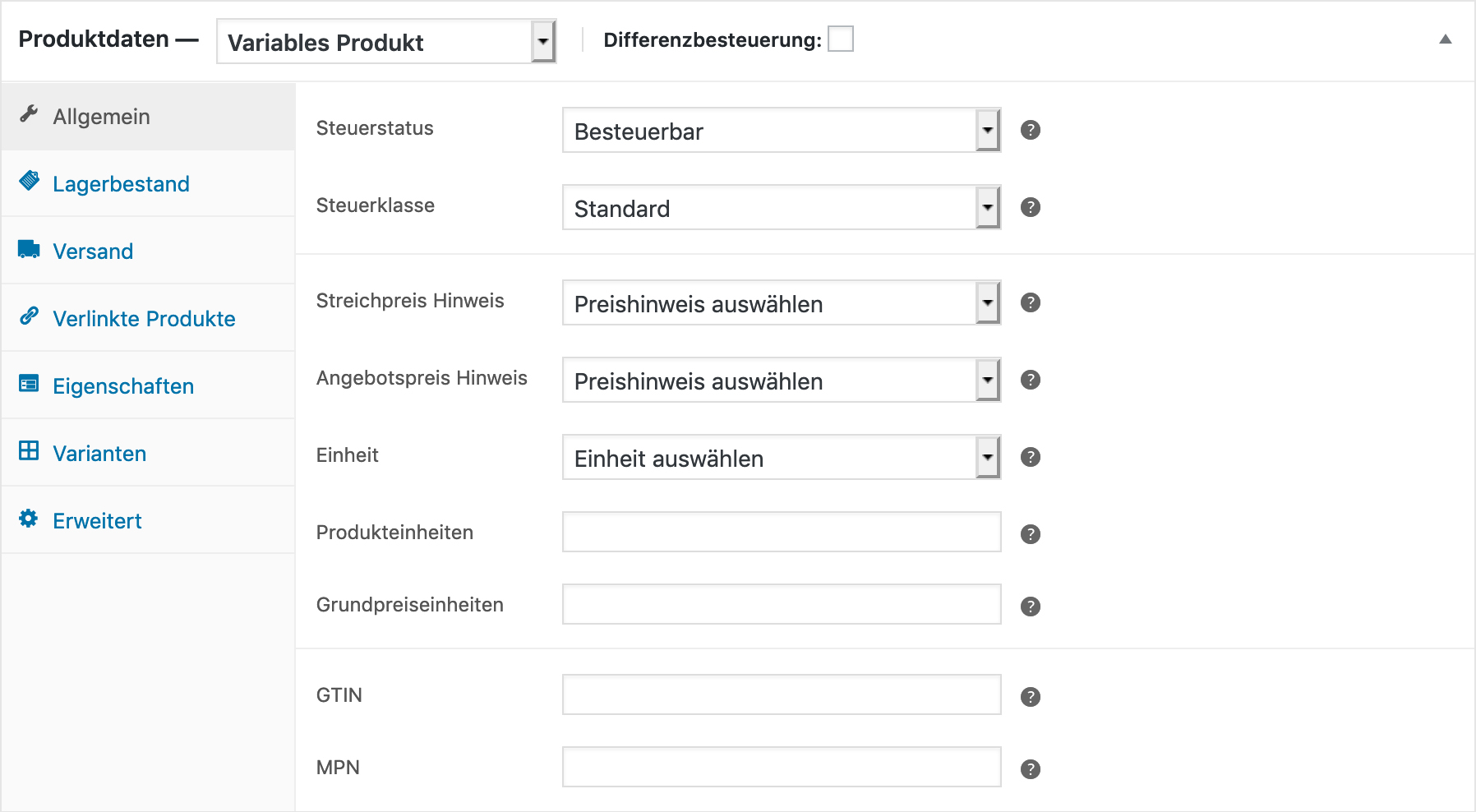
Task: Collapse the Produktdaten panel with the arrow
Action: point(1445,39)
